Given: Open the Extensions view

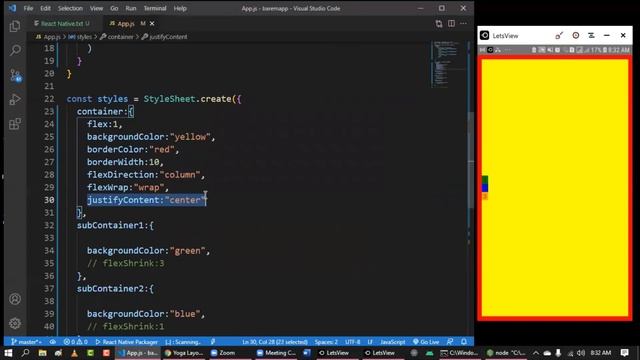Looking at the screenshot, I should coord(15,124).
